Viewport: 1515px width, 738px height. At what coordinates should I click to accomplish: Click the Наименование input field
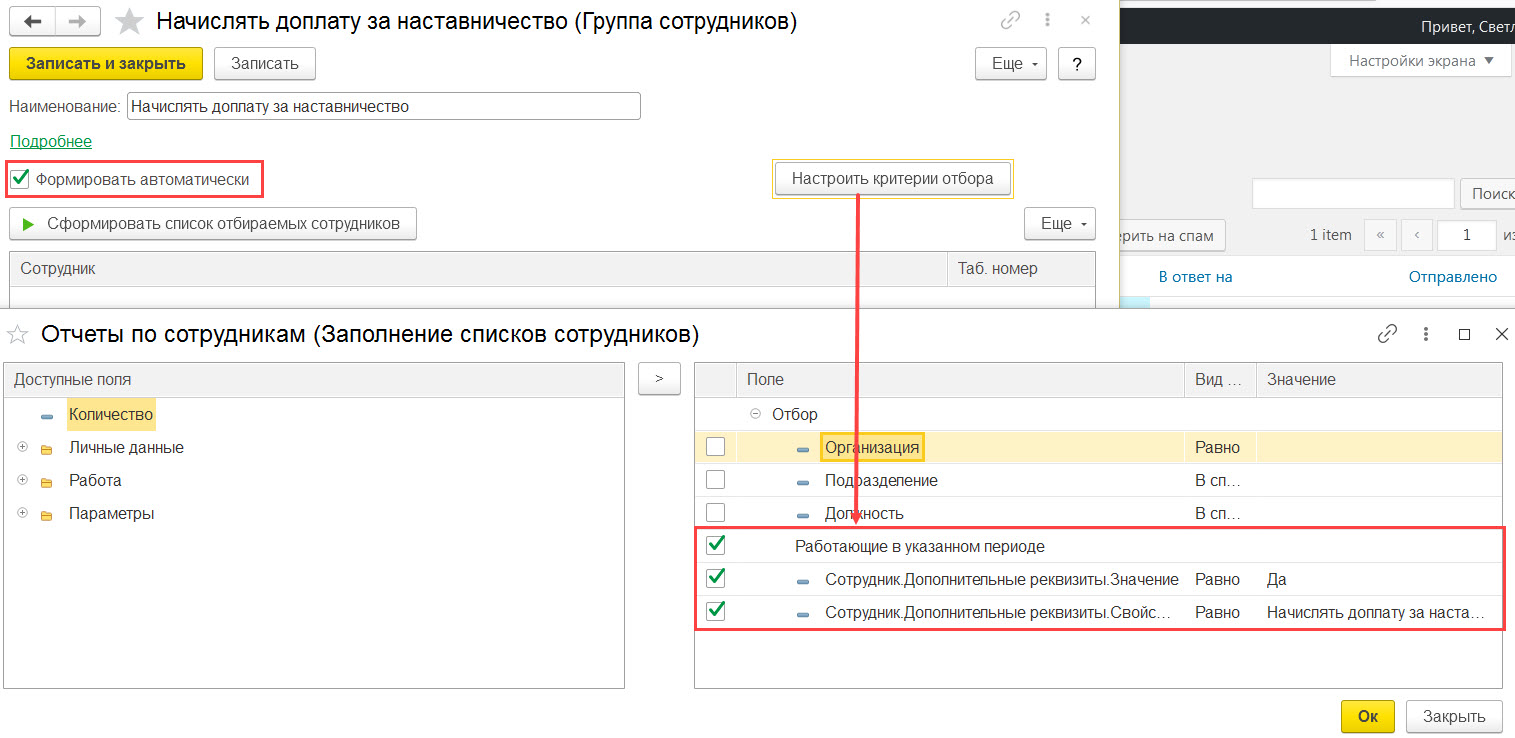[x=384, y=106]
